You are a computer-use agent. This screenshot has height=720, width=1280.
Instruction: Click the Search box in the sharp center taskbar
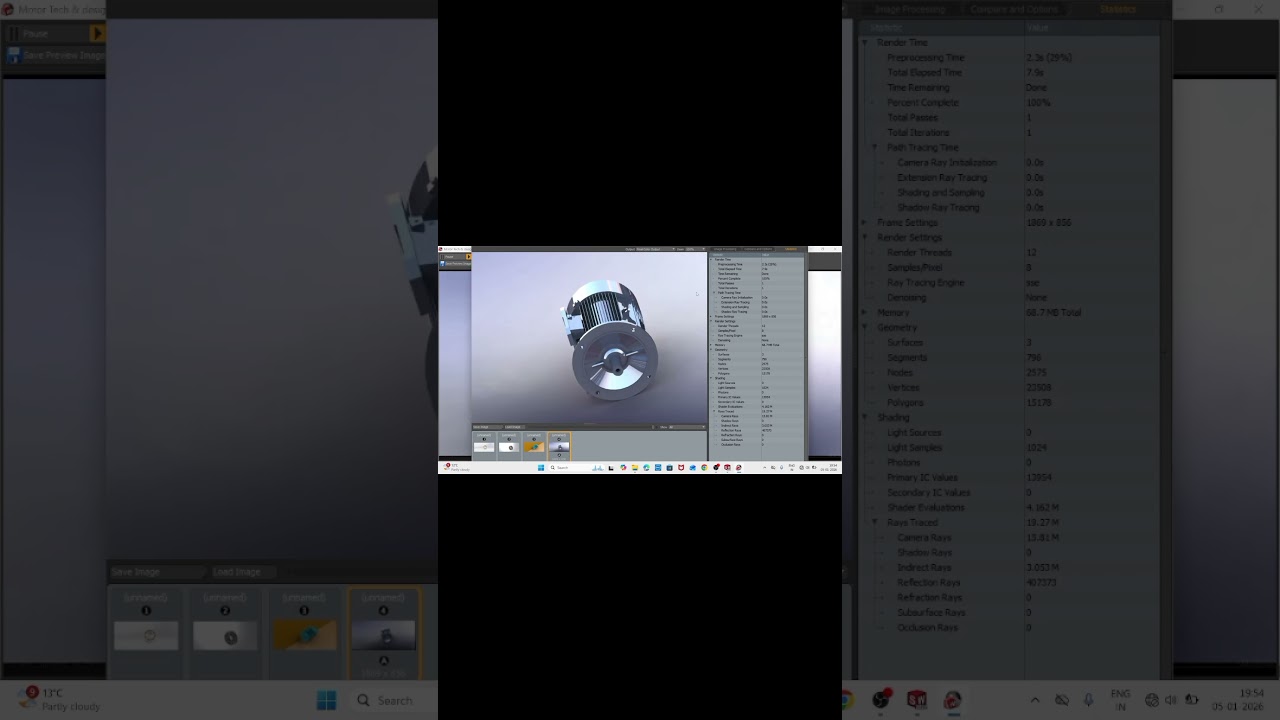[577, 468]
